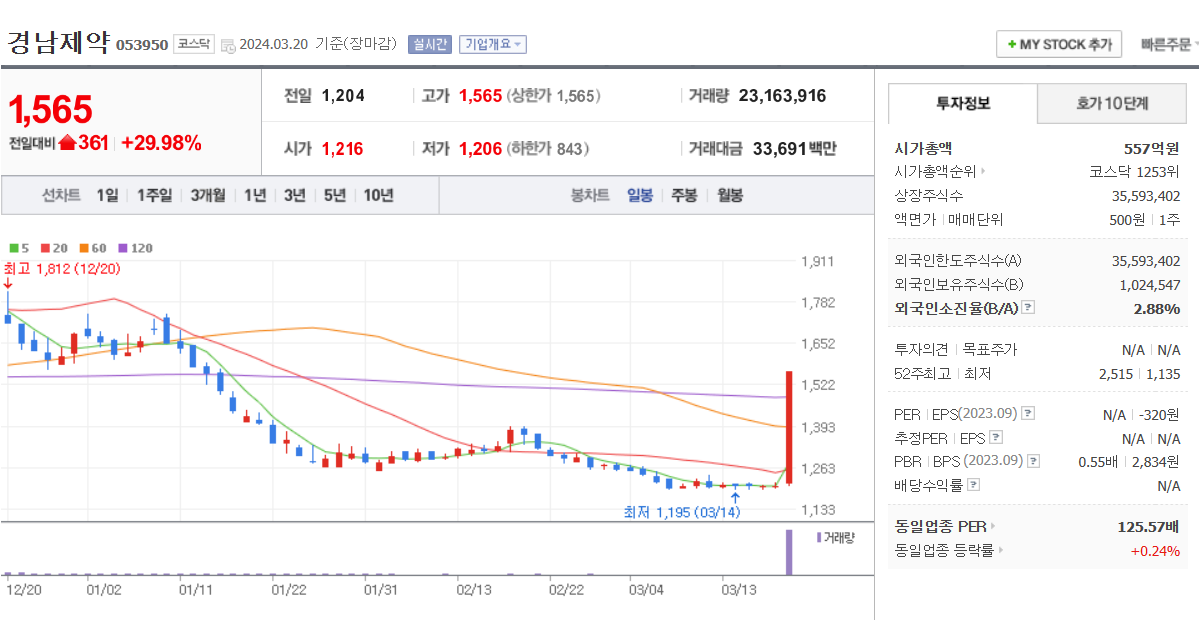Screen dimensions: 1199x620
Task: Click the 거래대금 value 33,691
Action: point(780,149)
